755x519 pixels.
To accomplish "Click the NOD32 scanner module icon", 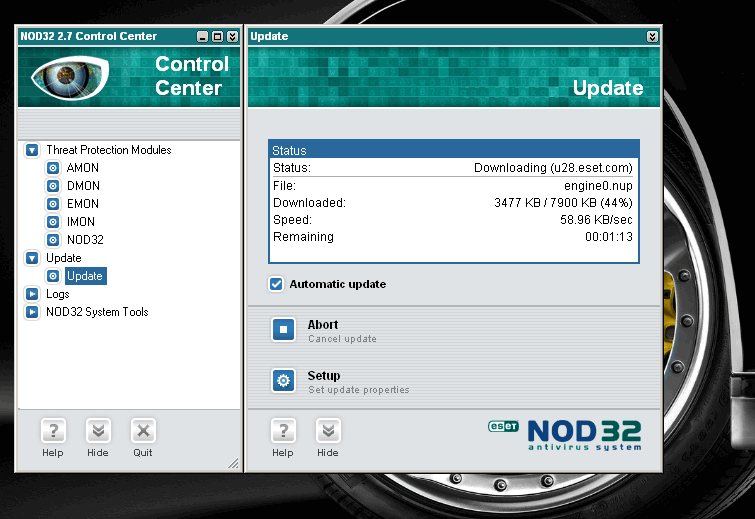I will pos(53,240).
